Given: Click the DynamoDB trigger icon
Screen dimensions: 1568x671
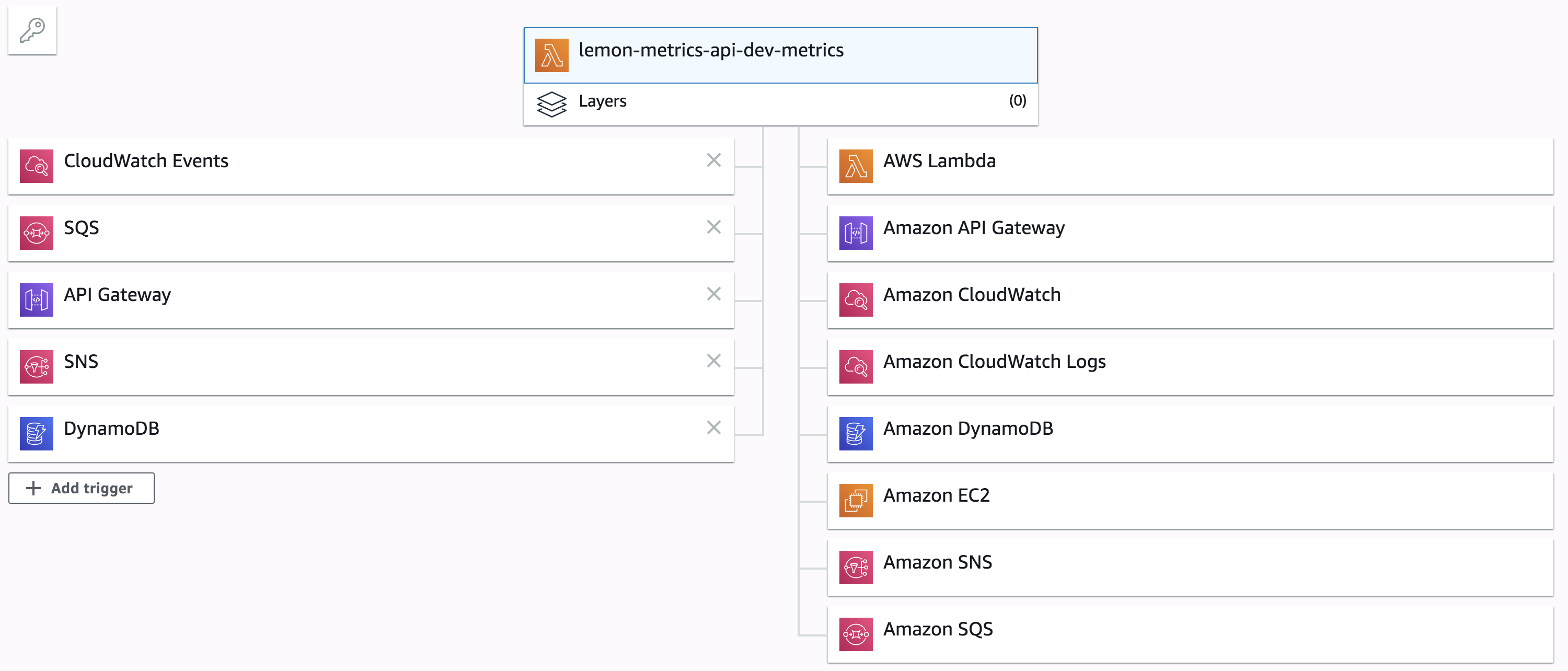Looking at the screenshot, I should 37,434.
